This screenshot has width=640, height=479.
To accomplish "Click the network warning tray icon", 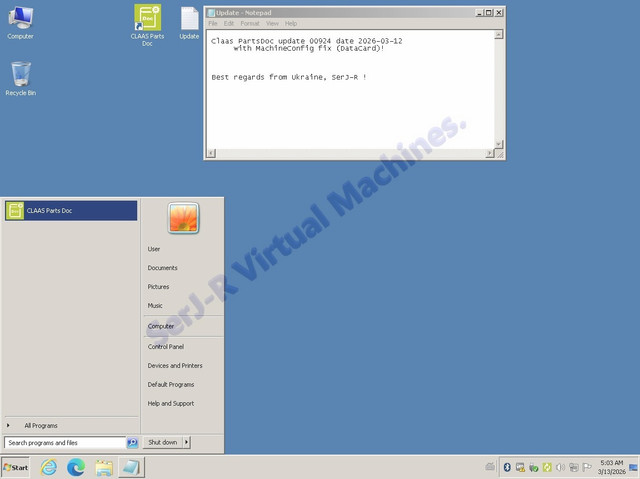I will 520,467.
